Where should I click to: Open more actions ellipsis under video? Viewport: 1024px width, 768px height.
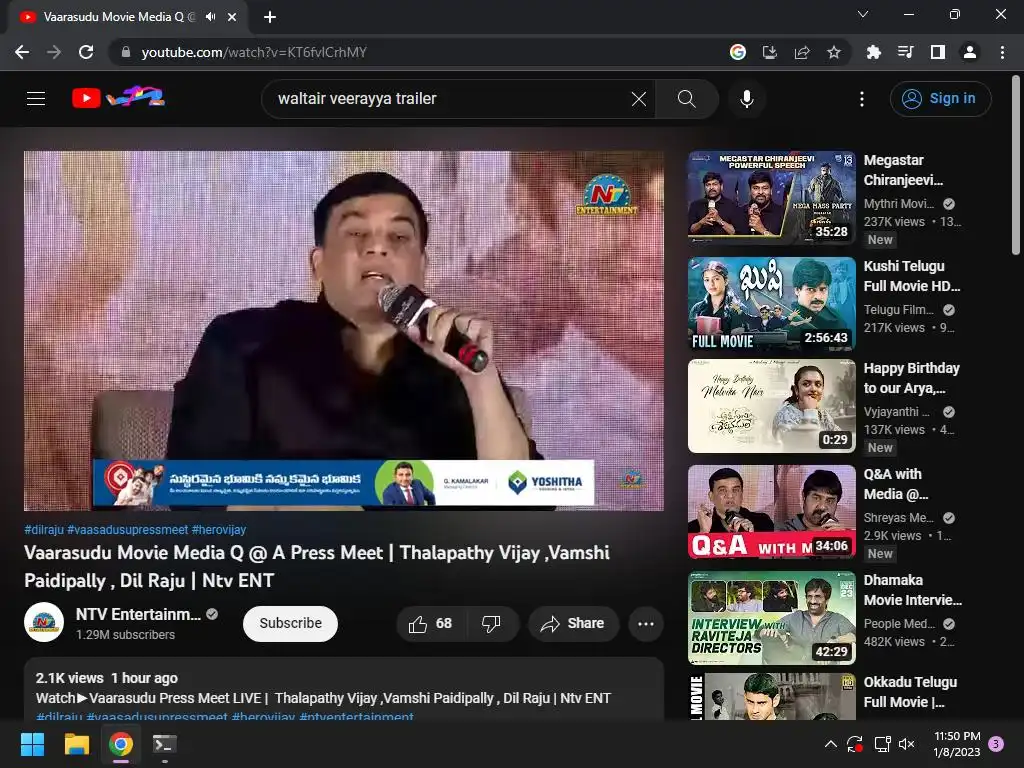(x=646, y=624)
